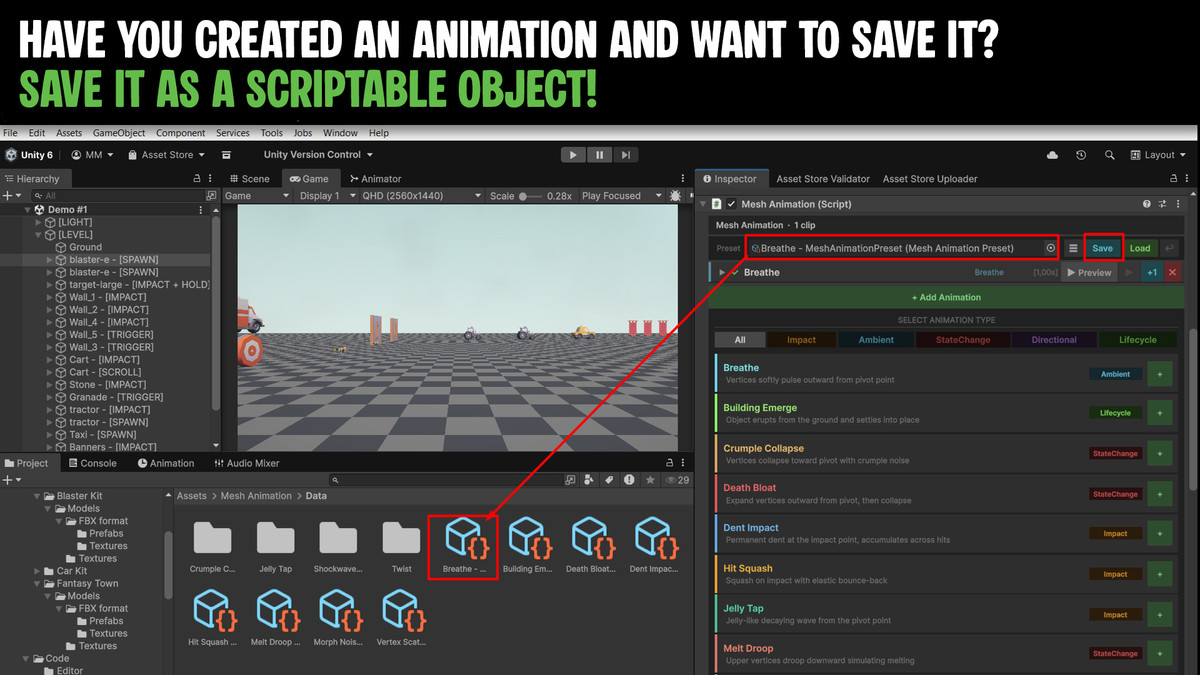
Task: Click the Project search by label tag icon
Action: tap(608, 480)
